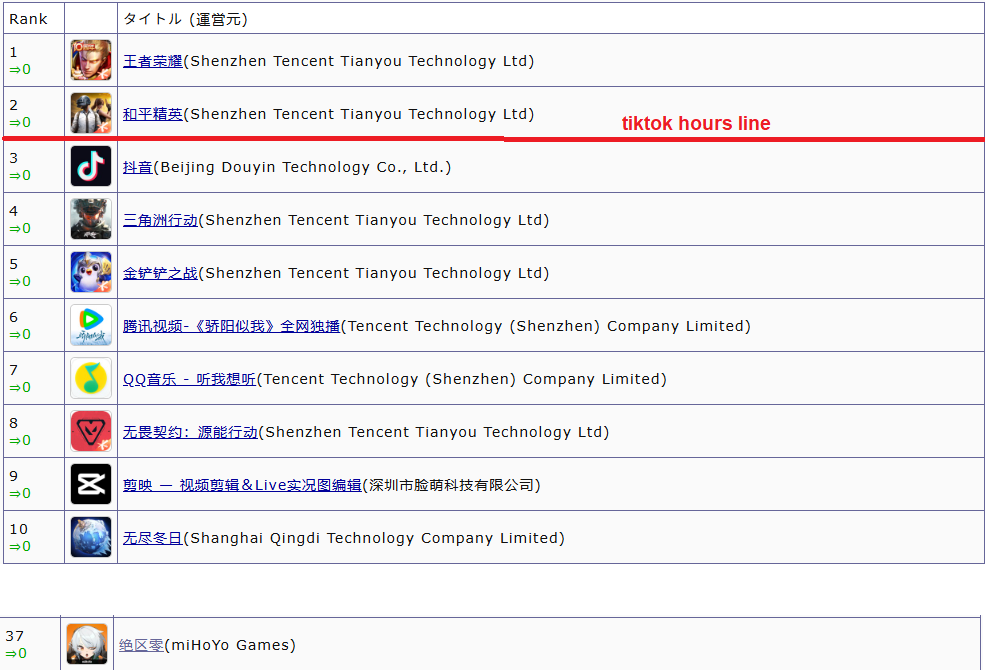The width and height of the screenshot is (987, 670).
Task: Open the QQ音乐 - 听我想听 link
Action: point(189,378)
